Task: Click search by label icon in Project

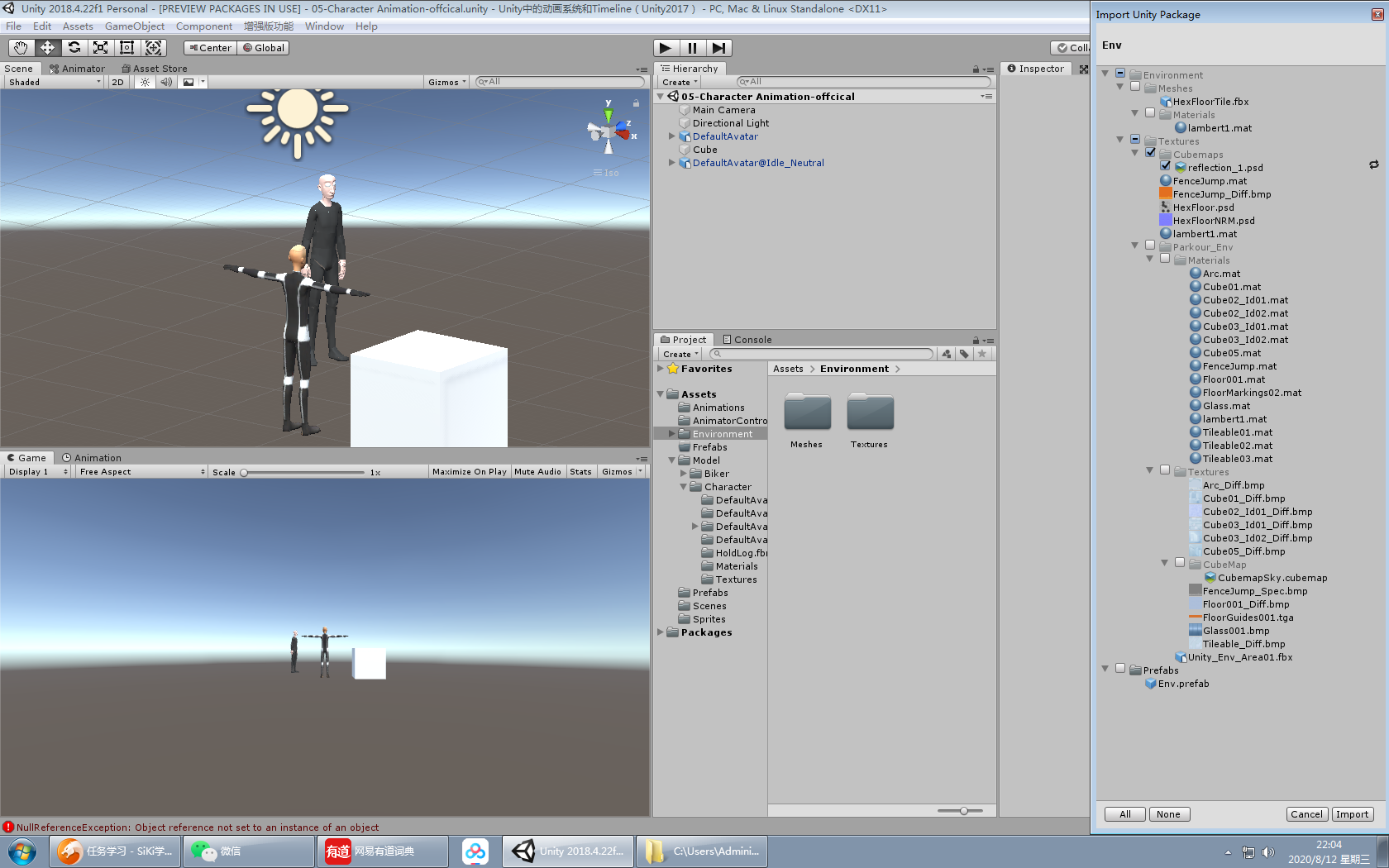Action: [x=964, y=354]
